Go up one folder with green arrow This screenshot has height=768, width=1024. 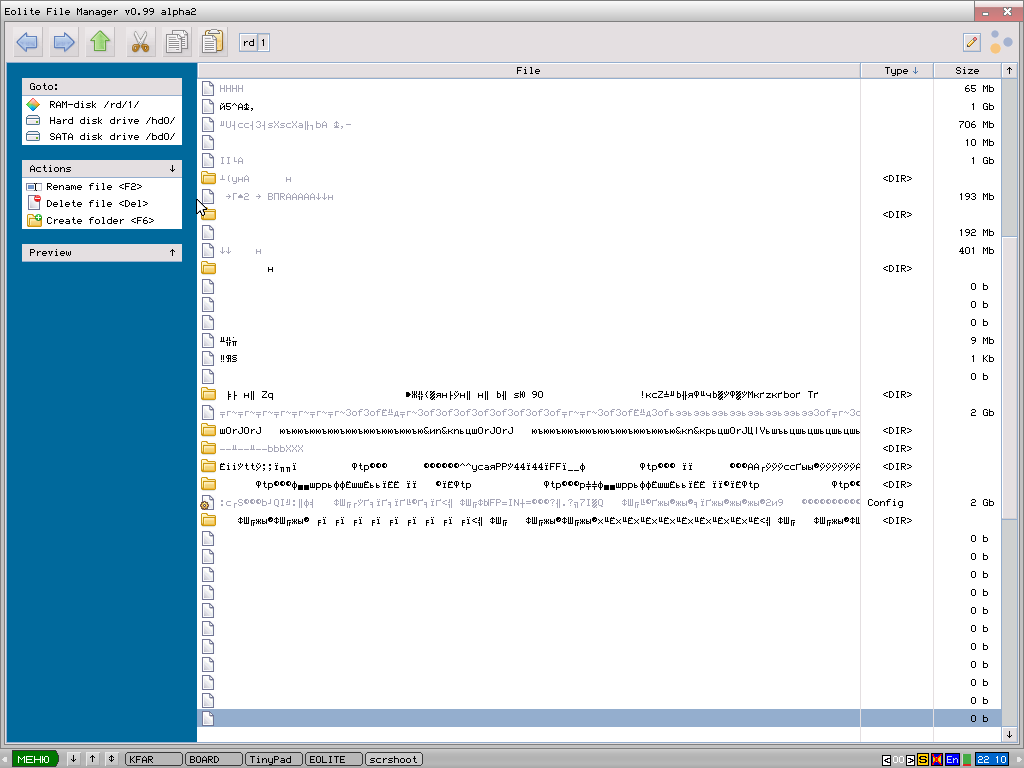click(99, 42)
